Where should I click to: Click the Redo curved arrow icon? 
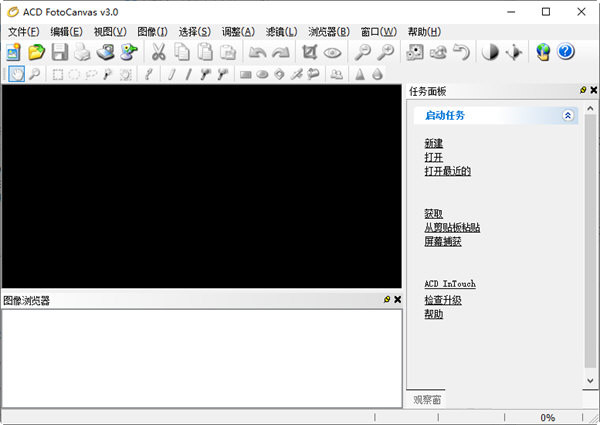coord(280,52)
